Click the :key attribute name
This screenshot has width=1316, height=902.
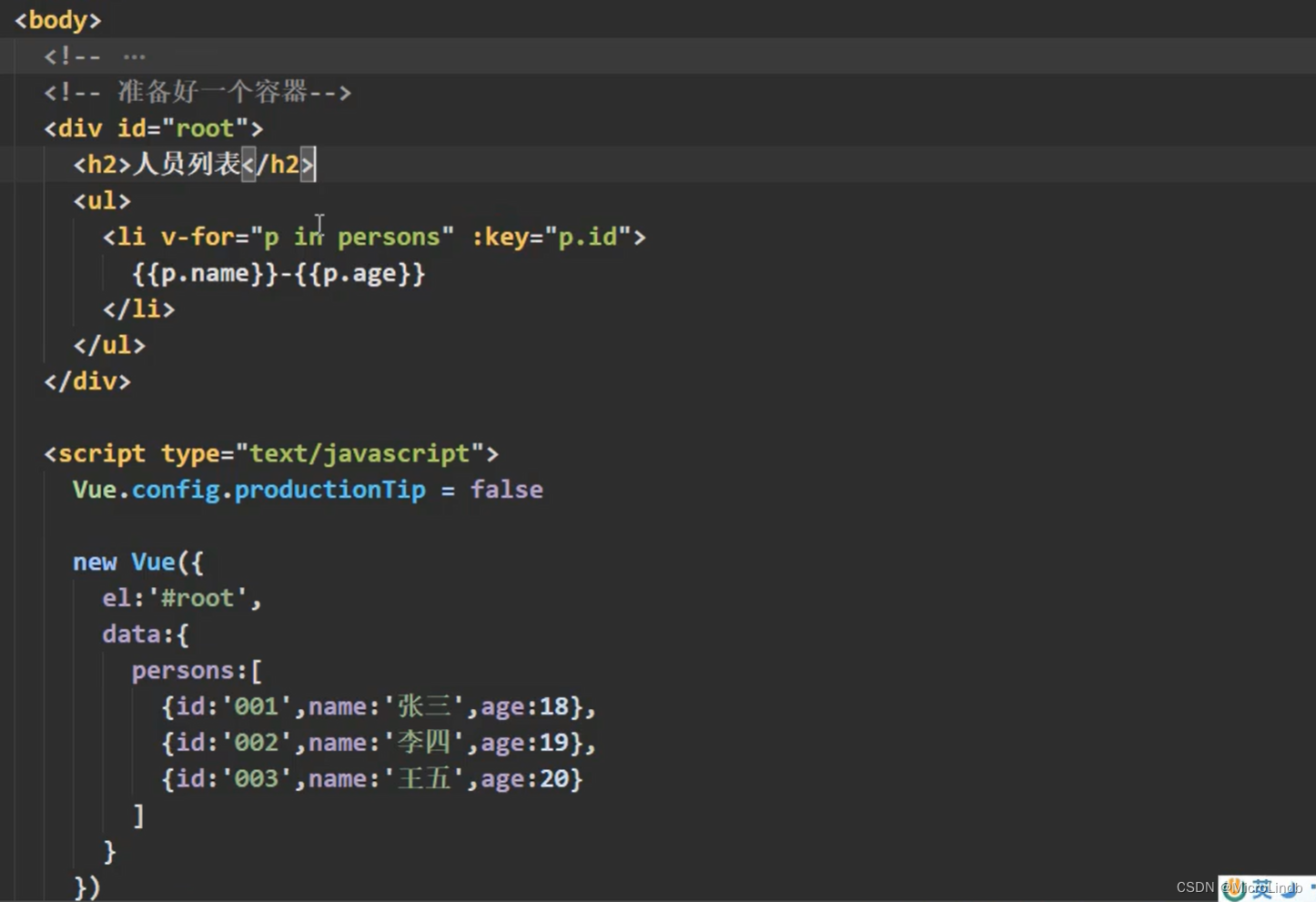tap(500, 237)
